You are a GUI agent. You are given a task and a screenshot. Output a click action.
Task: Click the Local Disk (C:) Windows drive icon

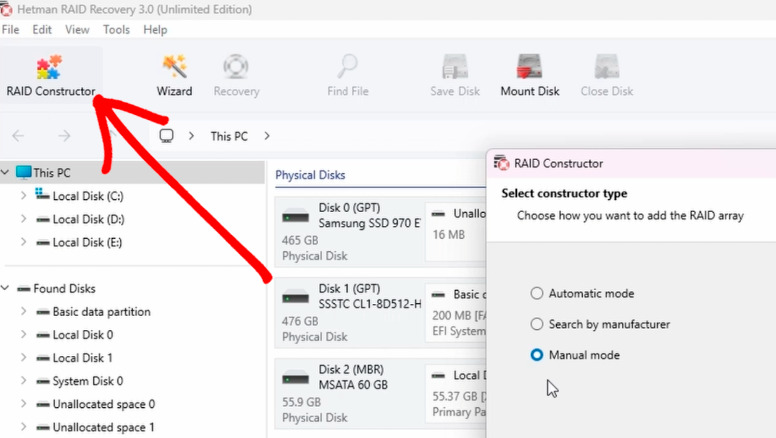pyautogui.click(x=42, y=195)
